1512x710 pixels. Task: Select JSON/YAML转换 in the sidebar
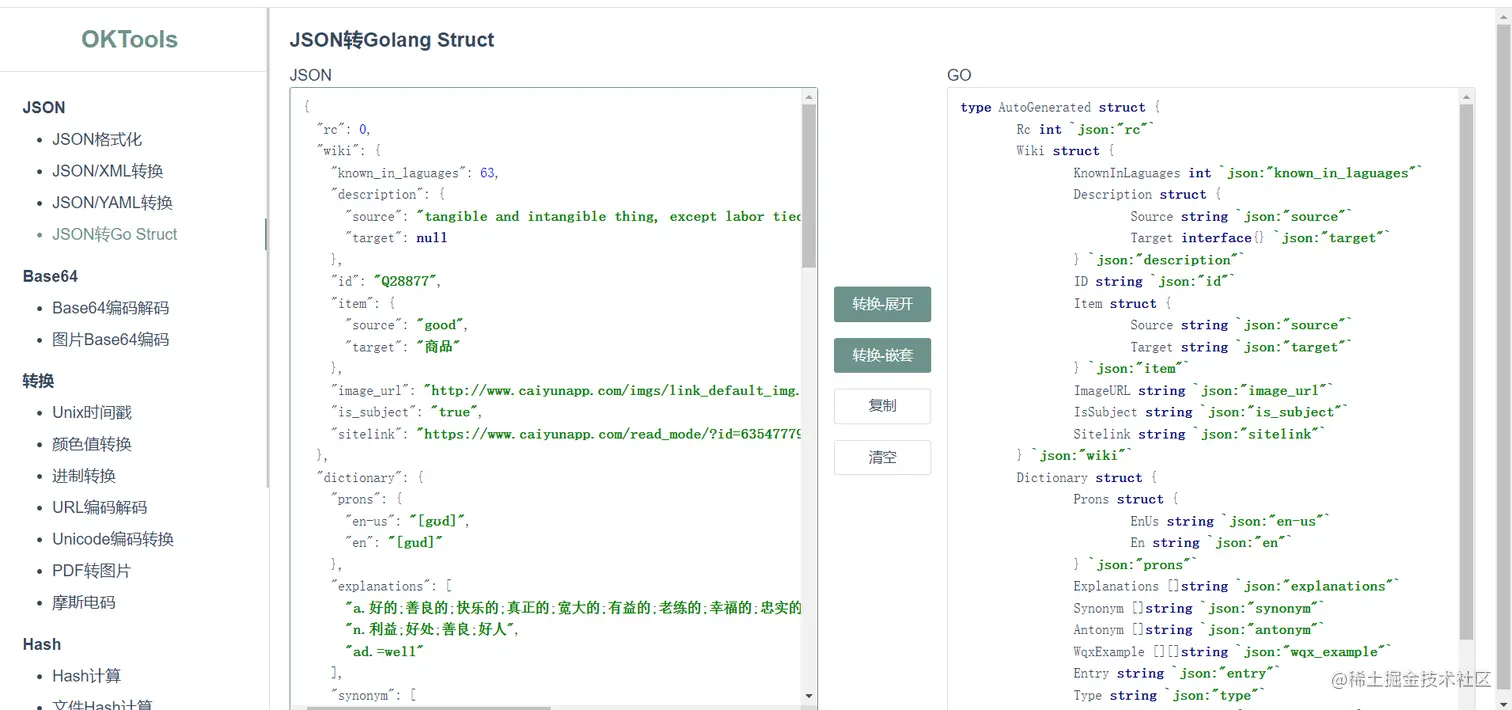[x=112, y=202]
